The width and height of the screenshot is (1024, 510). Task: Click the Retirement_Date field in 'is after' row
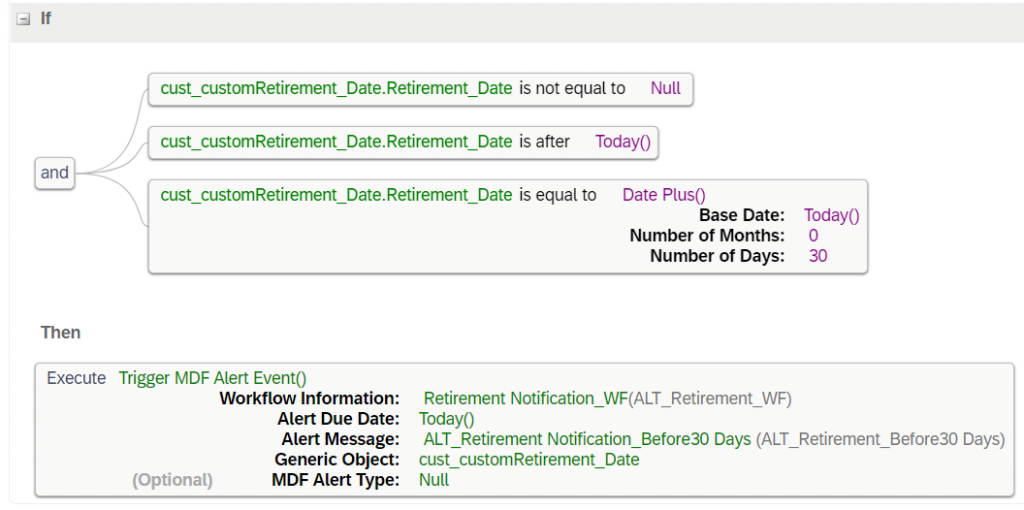pos(336,142)
